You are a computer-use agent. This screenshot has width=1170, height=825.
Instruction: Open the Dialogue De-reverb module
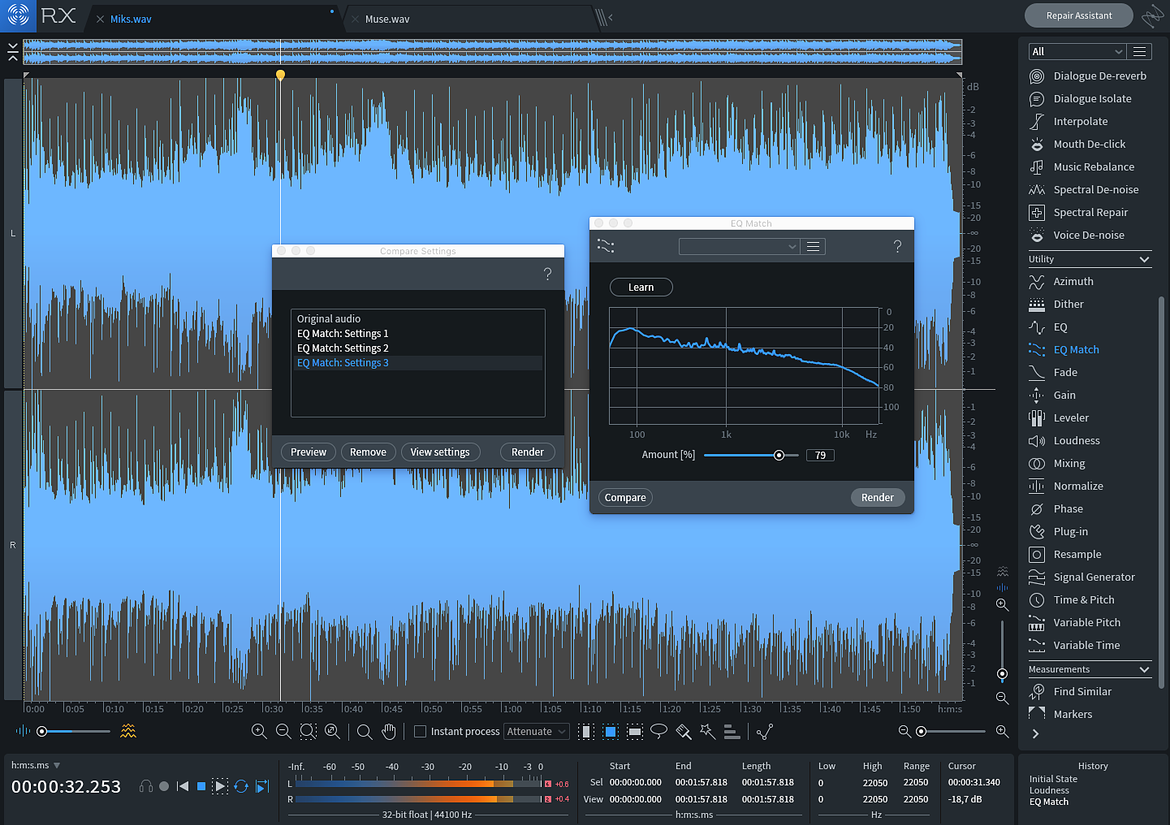coord(1089,76)
